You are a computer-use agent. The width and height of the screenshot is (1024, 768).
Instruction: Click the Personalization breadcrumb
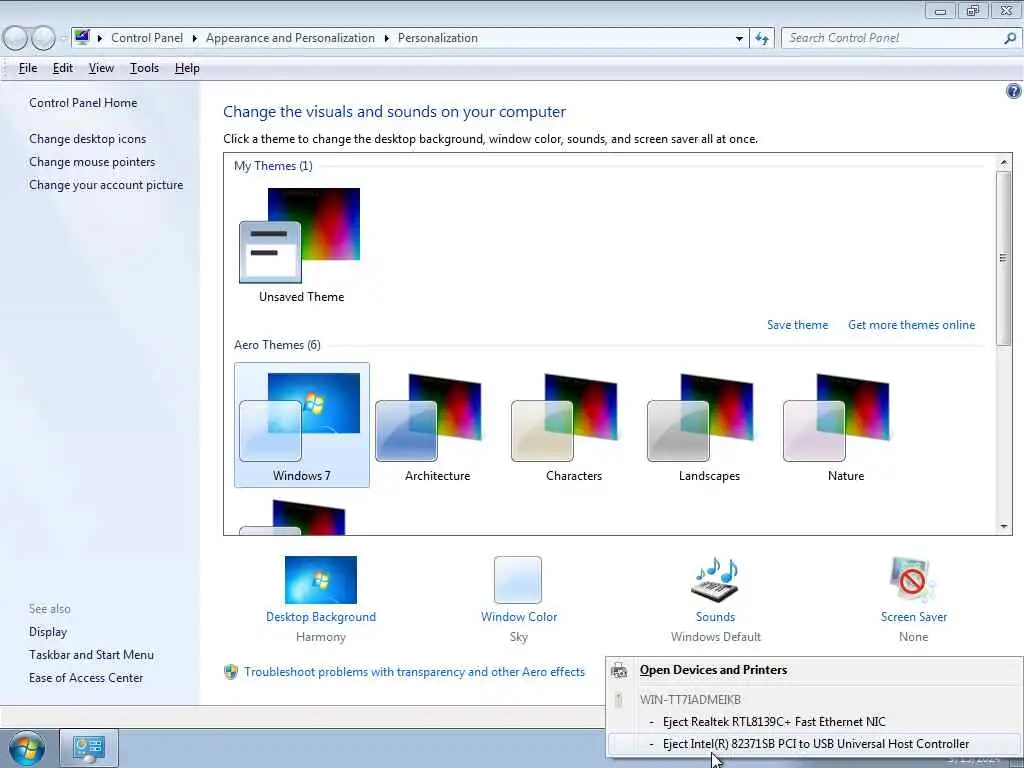(x=438, y=38)
